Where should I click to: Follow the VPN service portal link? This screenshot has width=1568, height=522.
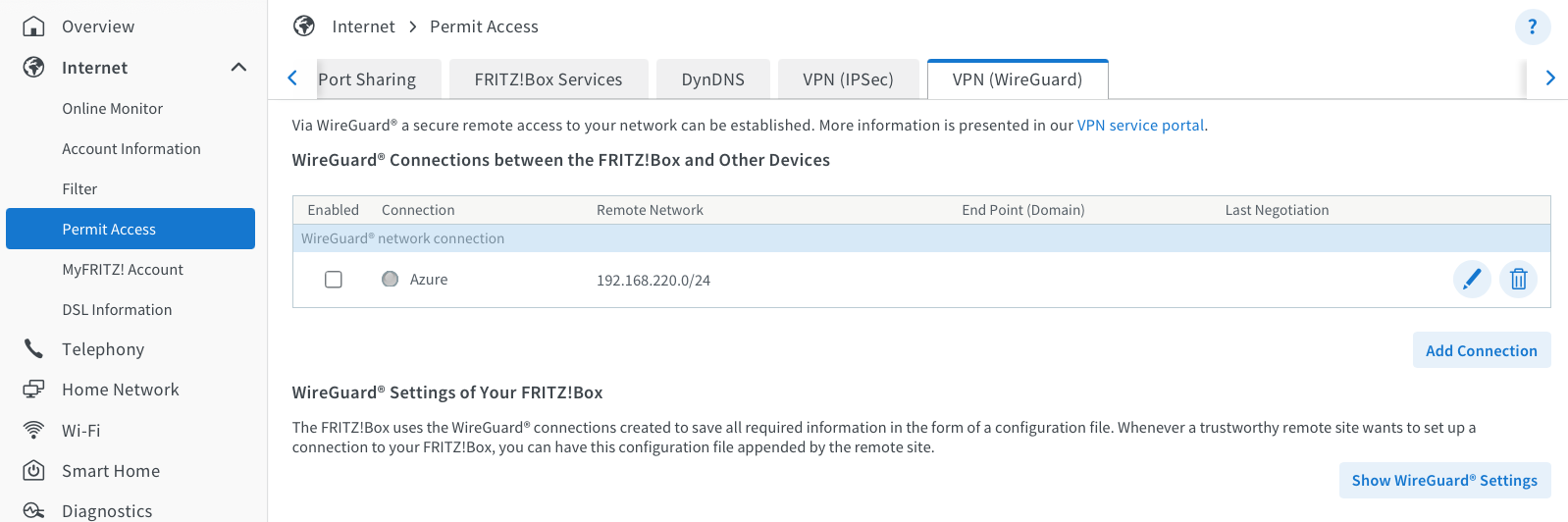[x=1140, y=126]
